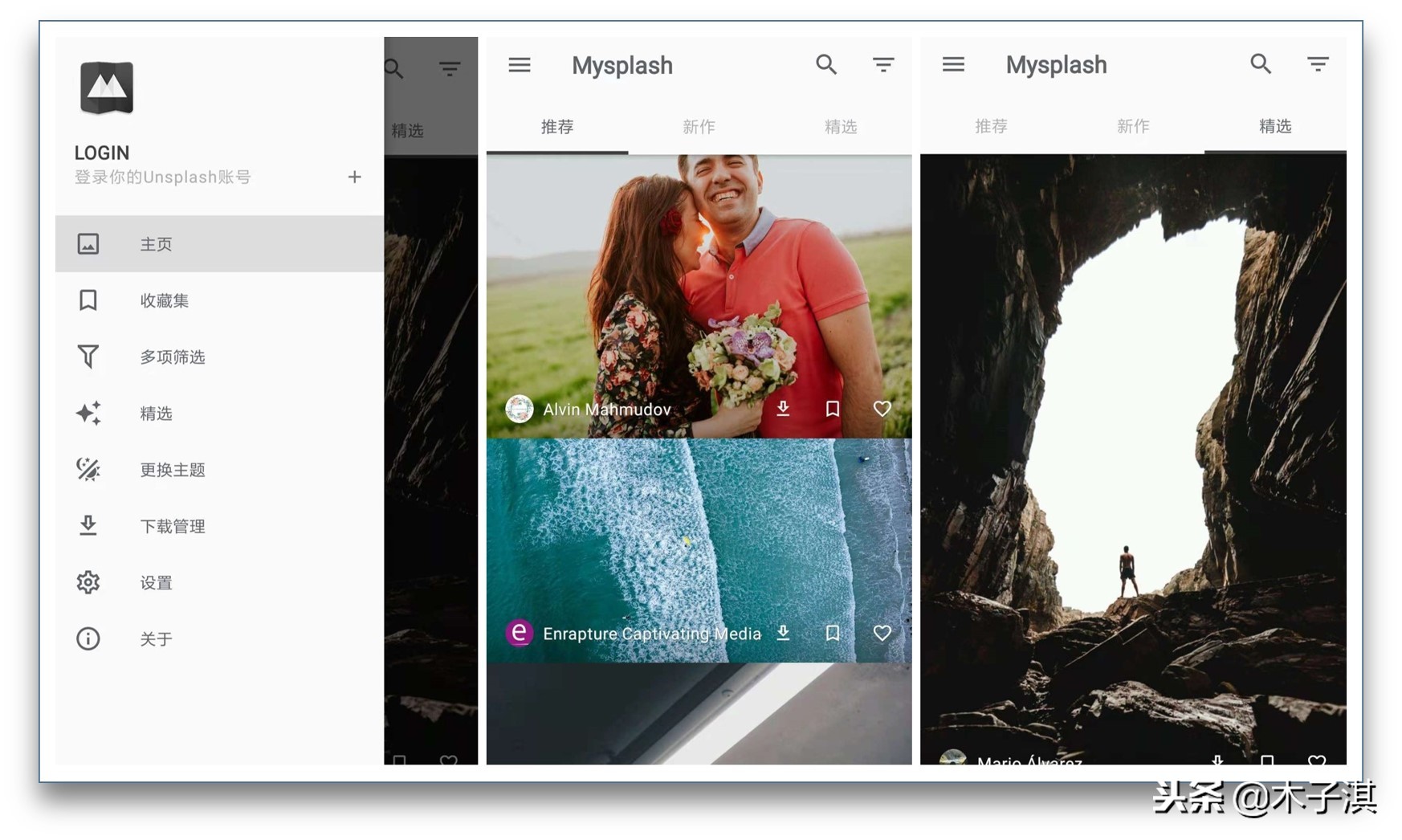This screenshot has height=840, width=1402.
Task: Open 更换主题 to change the theme
Action: 172,470
